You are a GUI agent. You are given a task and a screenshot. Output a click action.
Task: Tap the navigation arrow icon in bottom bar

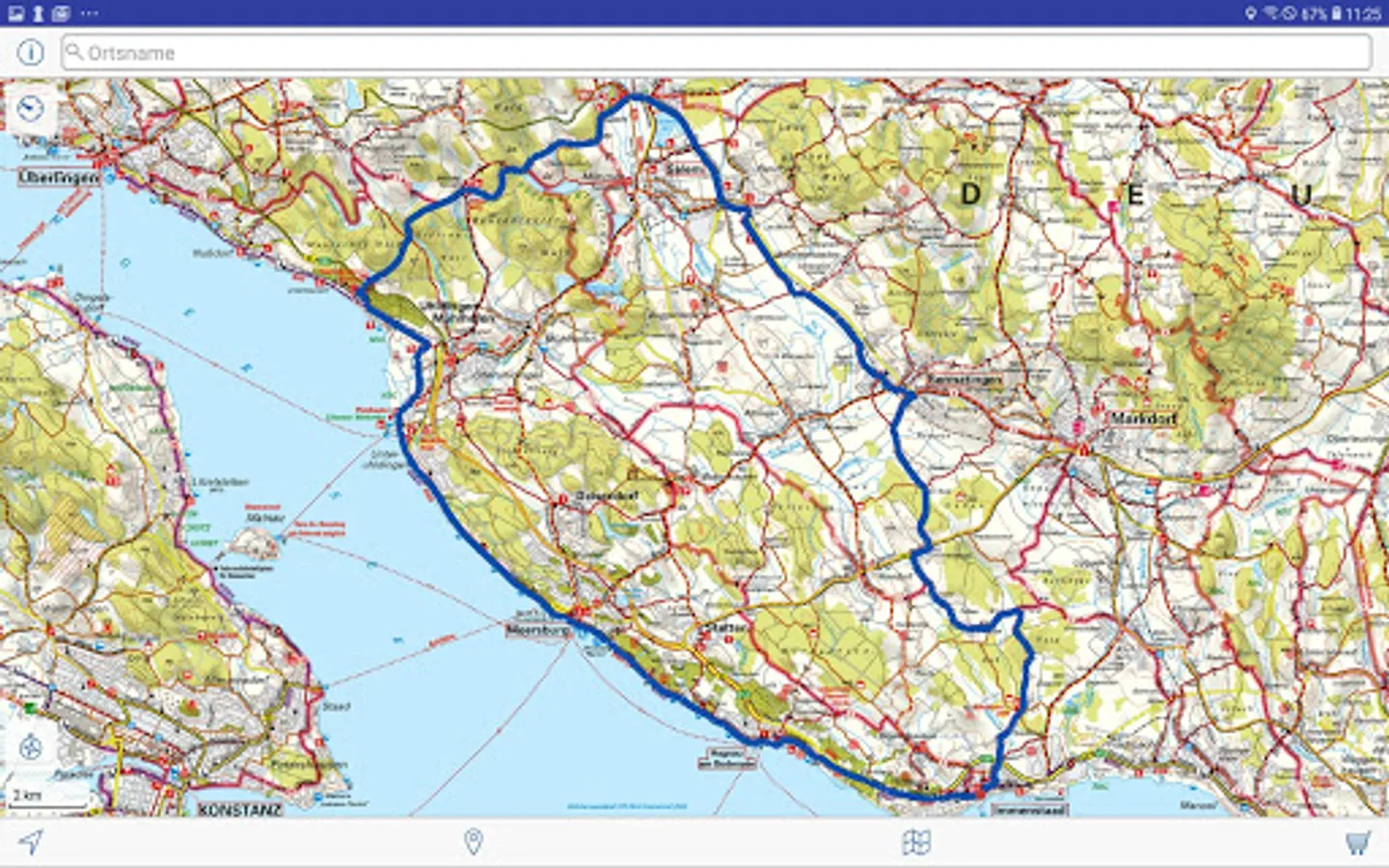click(31, 842)
